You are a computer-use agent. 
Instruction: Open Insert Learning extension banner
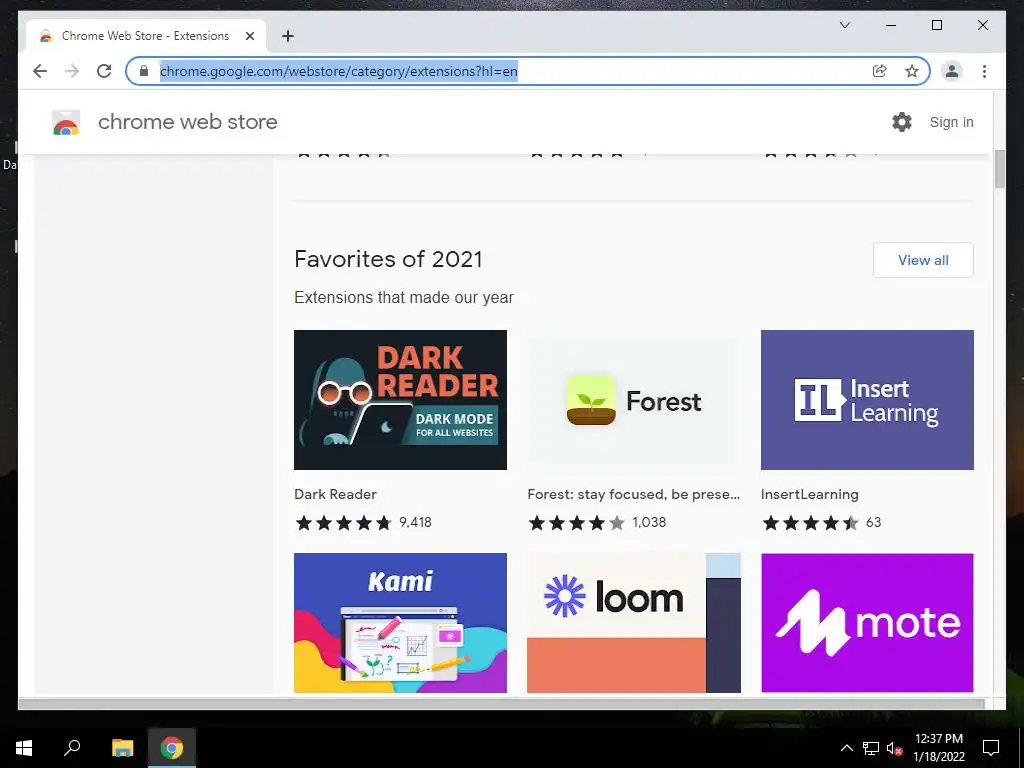867,400
